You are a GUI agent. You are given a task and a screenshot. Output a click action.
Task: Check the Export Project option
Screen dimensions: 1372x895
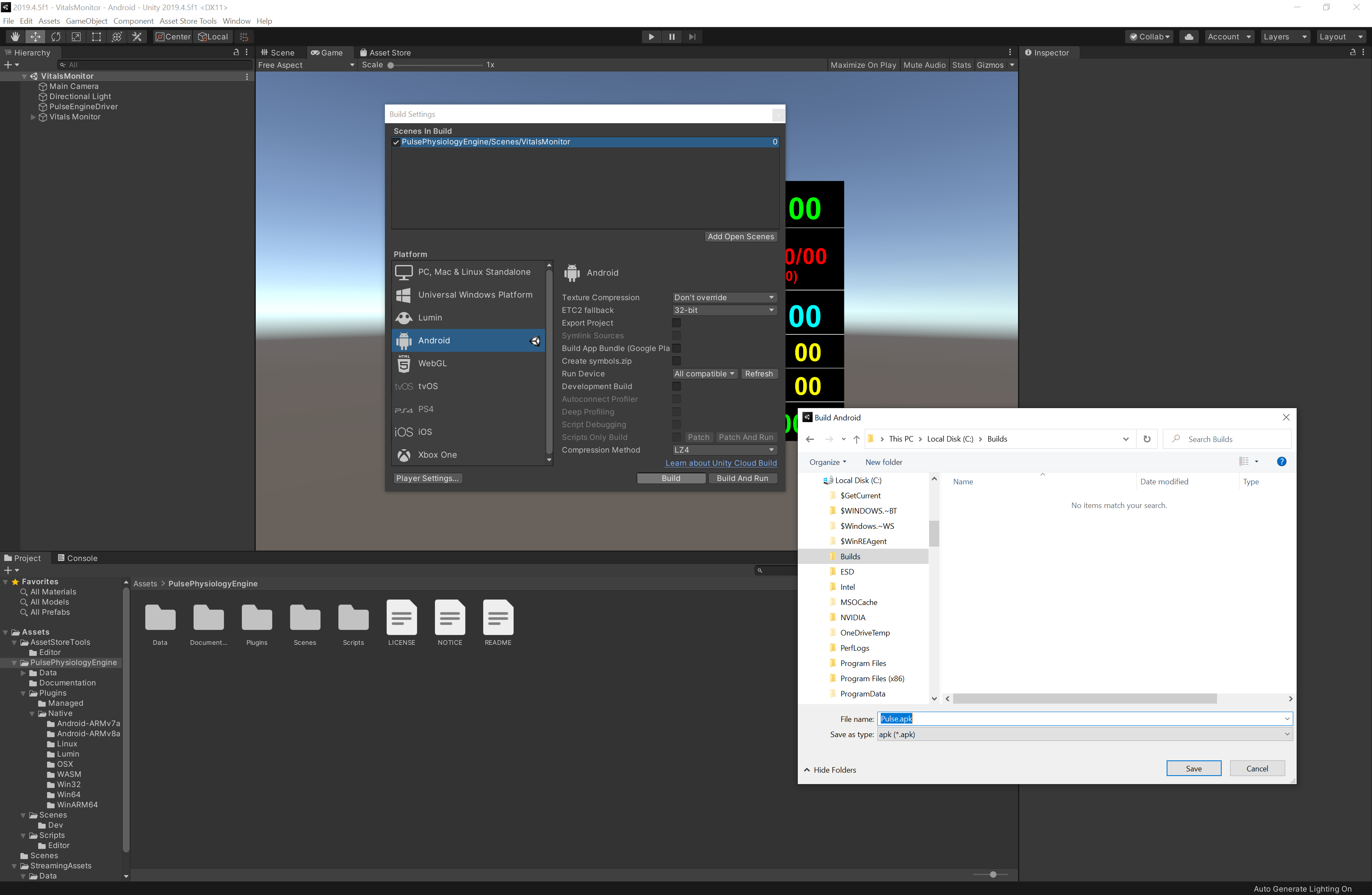[676, 323]
